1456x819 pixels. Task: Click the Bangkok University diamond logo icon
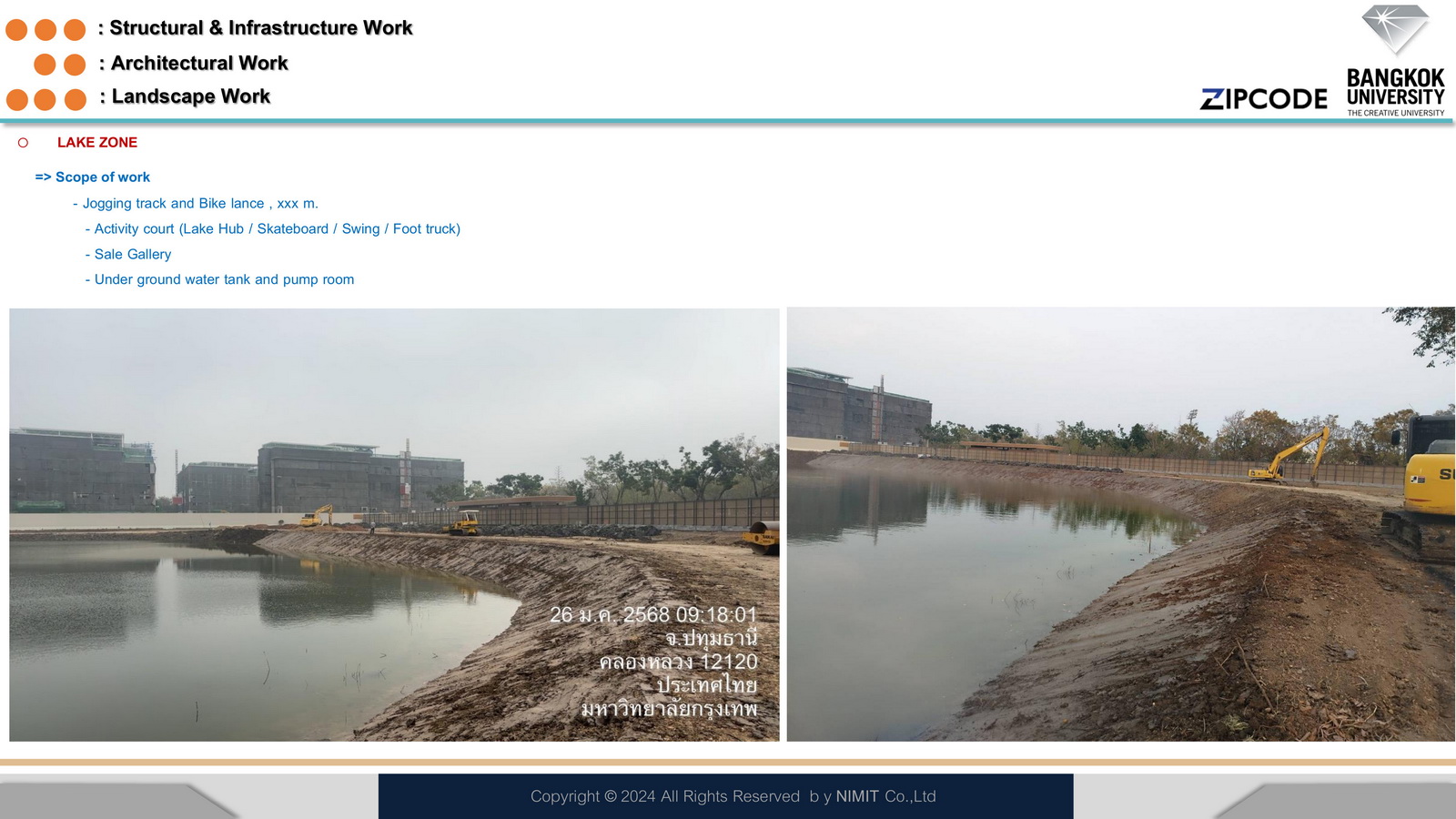point(1395,30)
